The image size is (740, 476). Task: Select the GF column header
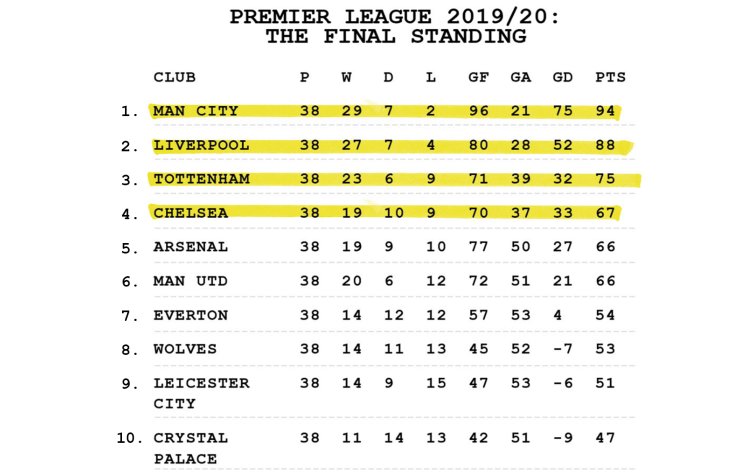pyautogui.click(x=479, y=77)
